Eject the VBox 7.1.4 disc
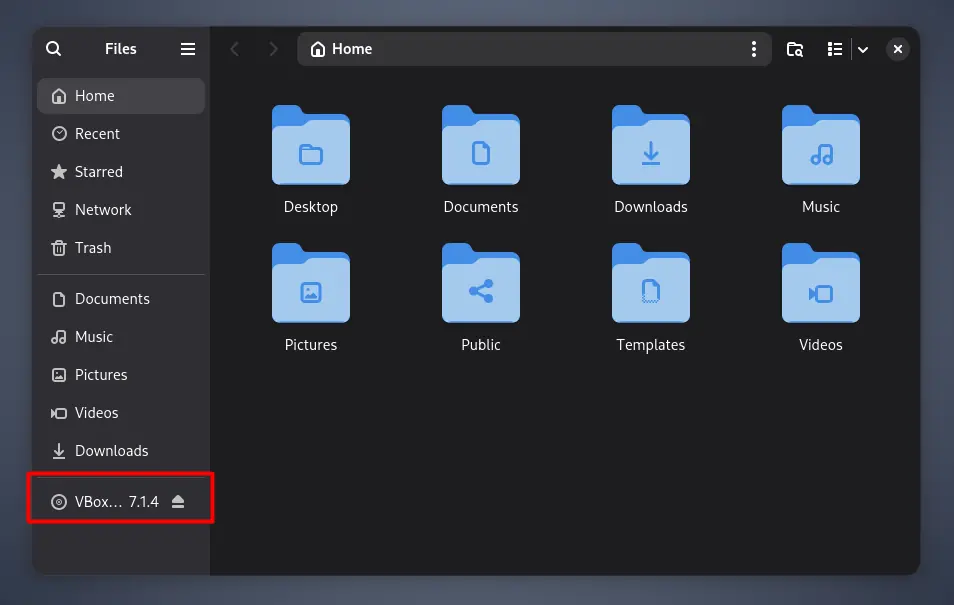The width and height of the screenshot is (954, 605). [178, 502]
